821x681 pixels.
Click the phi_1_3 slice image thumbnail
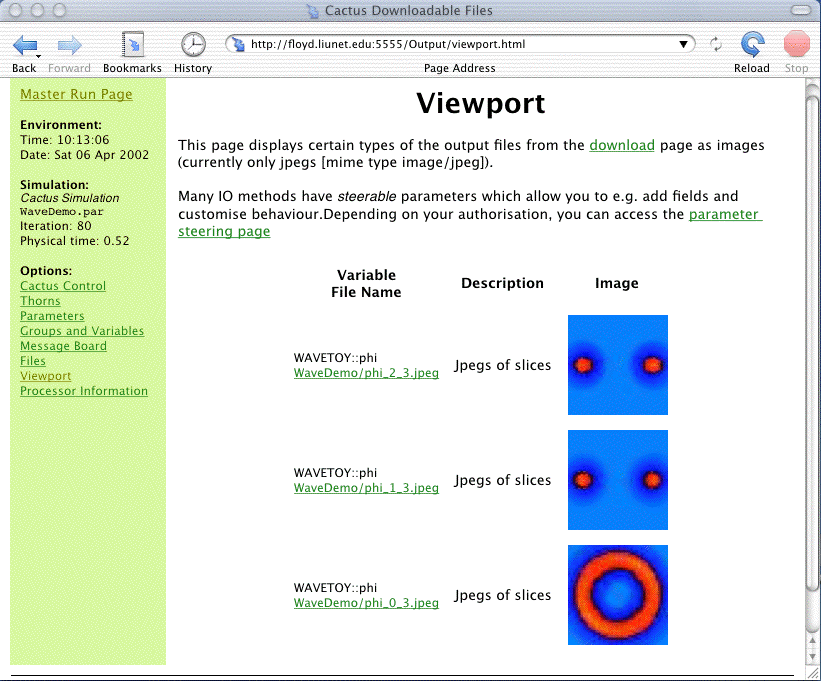pyautogui.click(x=617, y=480)
